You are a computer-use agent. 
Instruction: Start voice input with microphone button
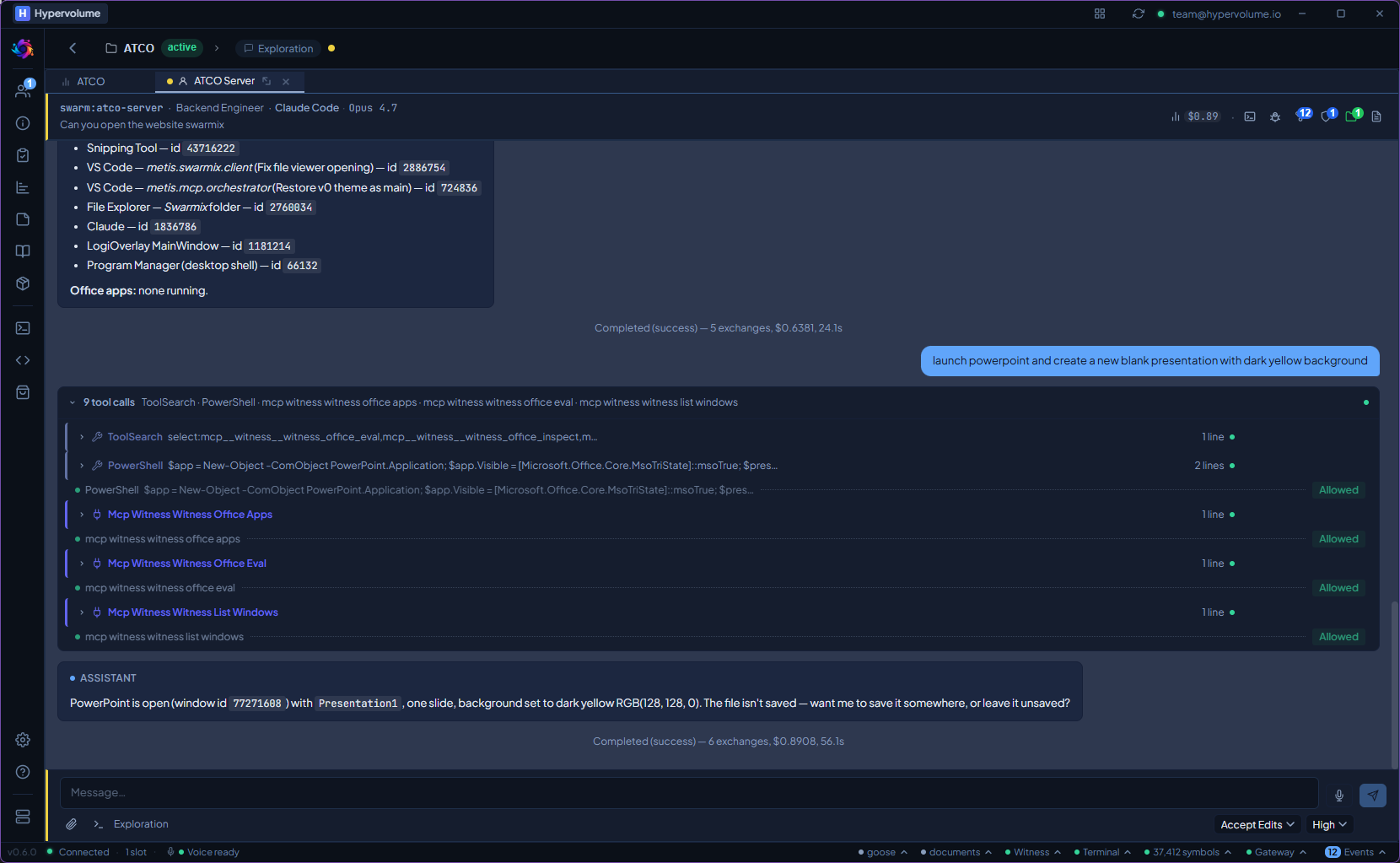pyautogui.click(x=1339, y=796)
